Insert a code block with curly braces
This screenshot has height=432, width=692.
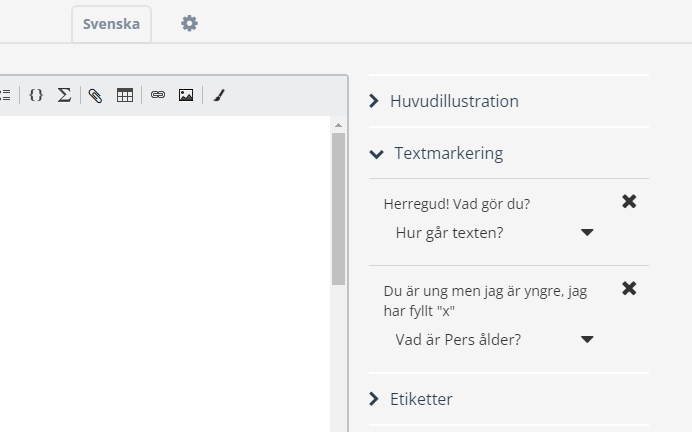(36, 95)
